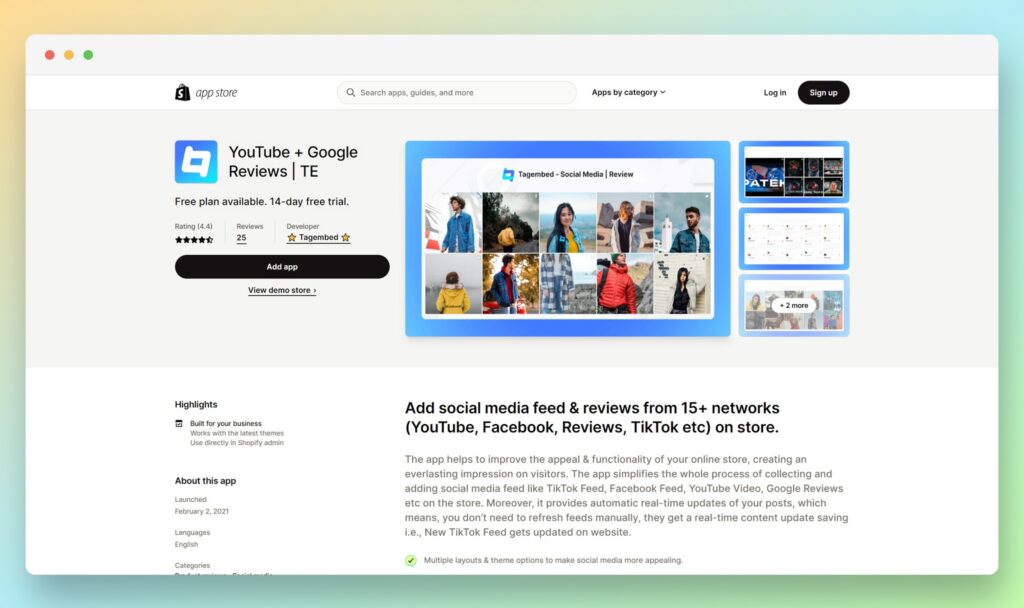Click the Free plan available. 14-day free trial text
This screenshot has width=1024, height=608.
262,202
